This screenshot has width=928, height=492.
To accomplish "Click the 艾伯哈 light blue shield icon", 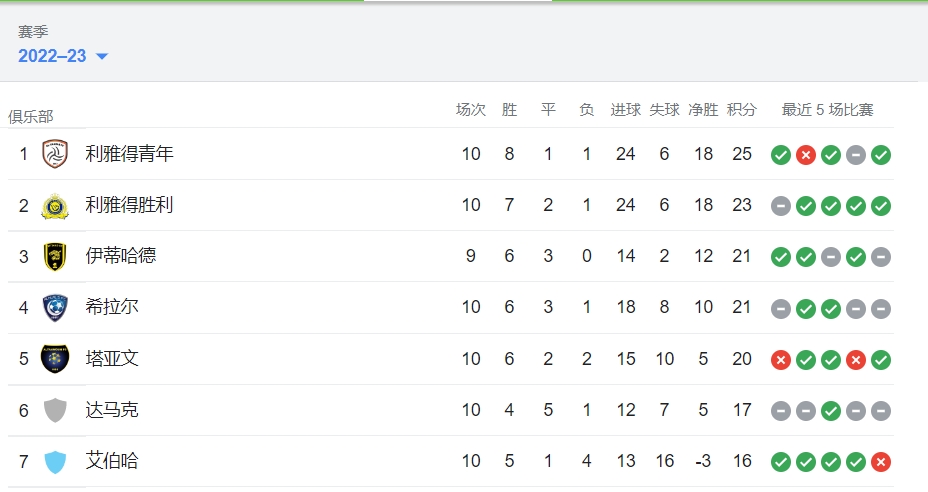I will 55,461.
